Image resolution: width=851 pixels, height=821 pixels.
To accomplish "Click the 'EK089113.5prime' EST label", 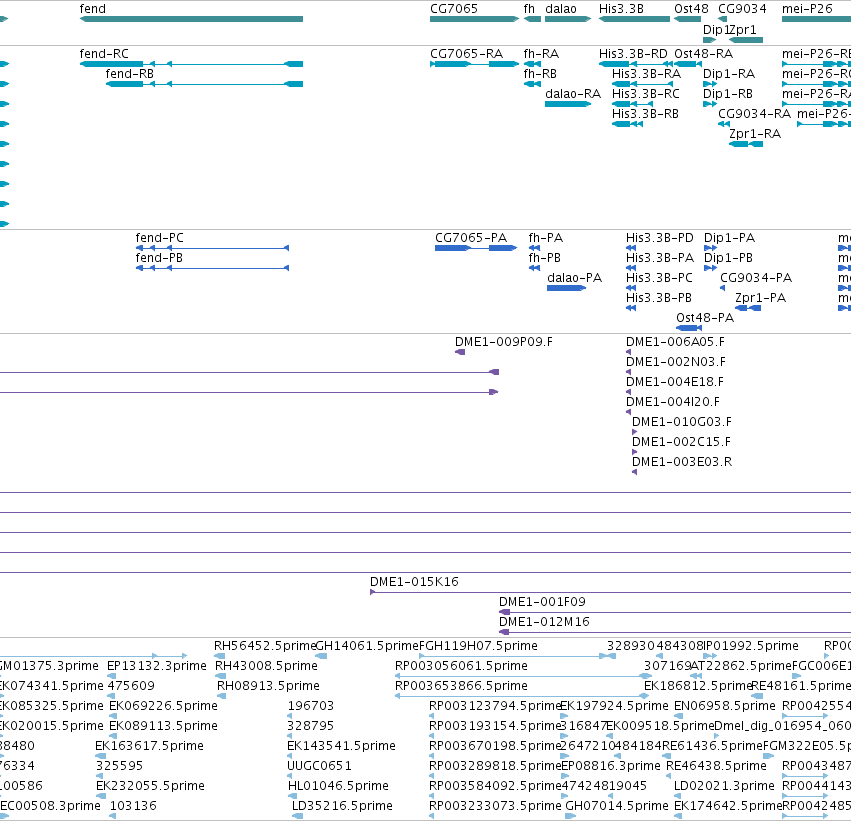I will (x=163, y=727).
